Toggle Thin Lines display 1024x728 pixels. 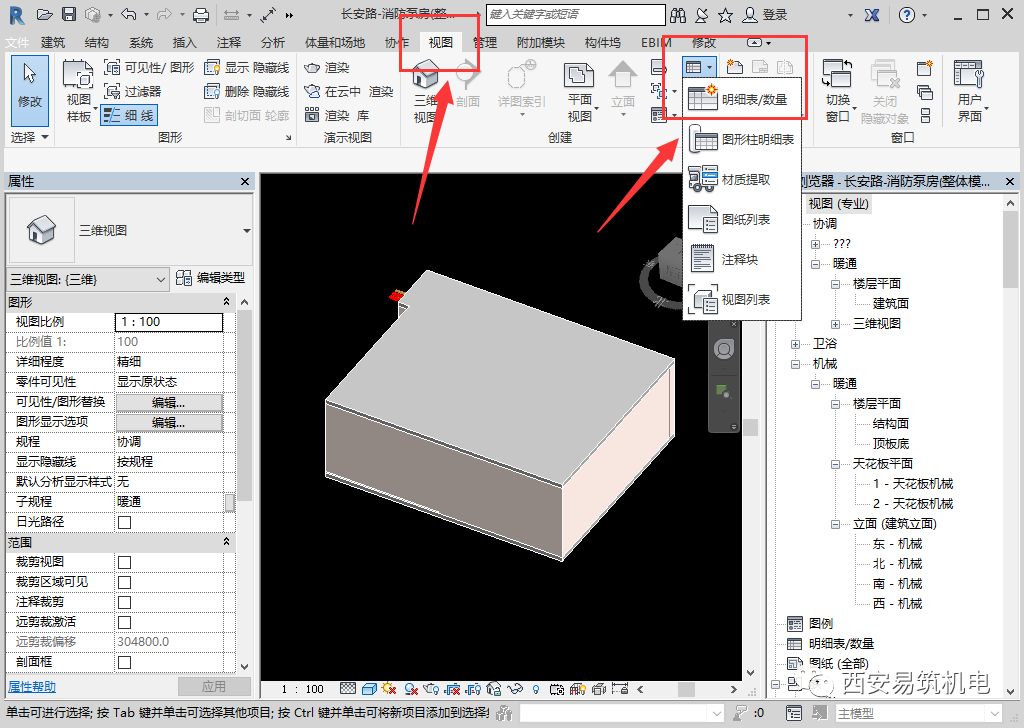point(129,115)
